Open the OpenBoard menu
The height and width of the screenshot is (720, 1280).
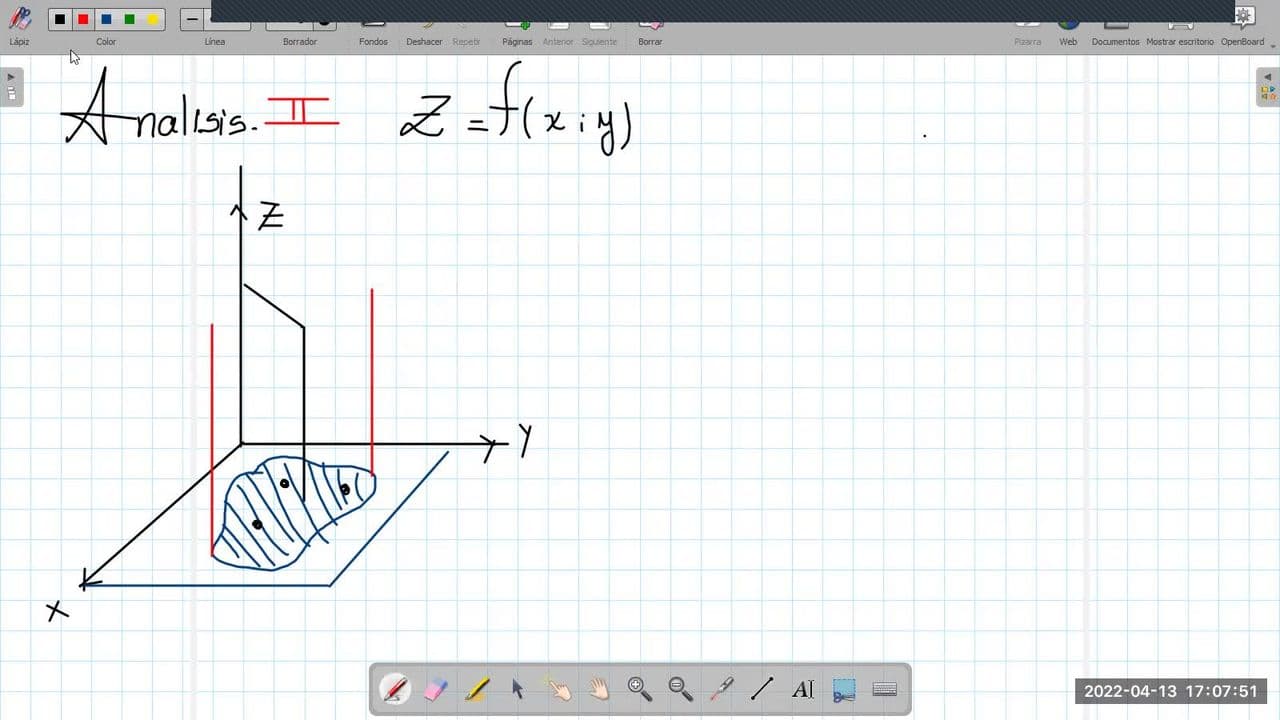pyautogui.click(x=1243, y=25)
